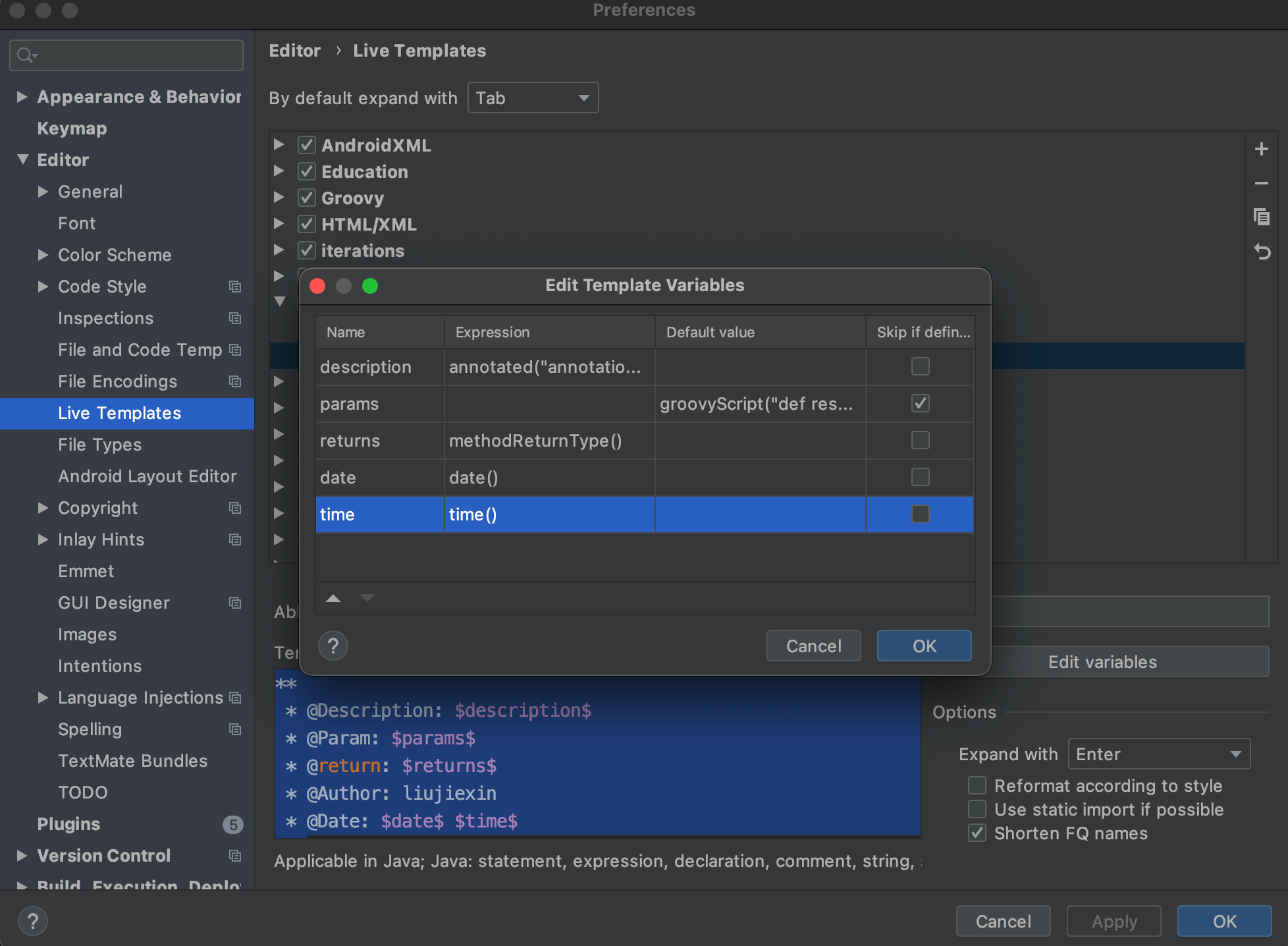
Task: Open Keymap settings
Action: [72, 128]
